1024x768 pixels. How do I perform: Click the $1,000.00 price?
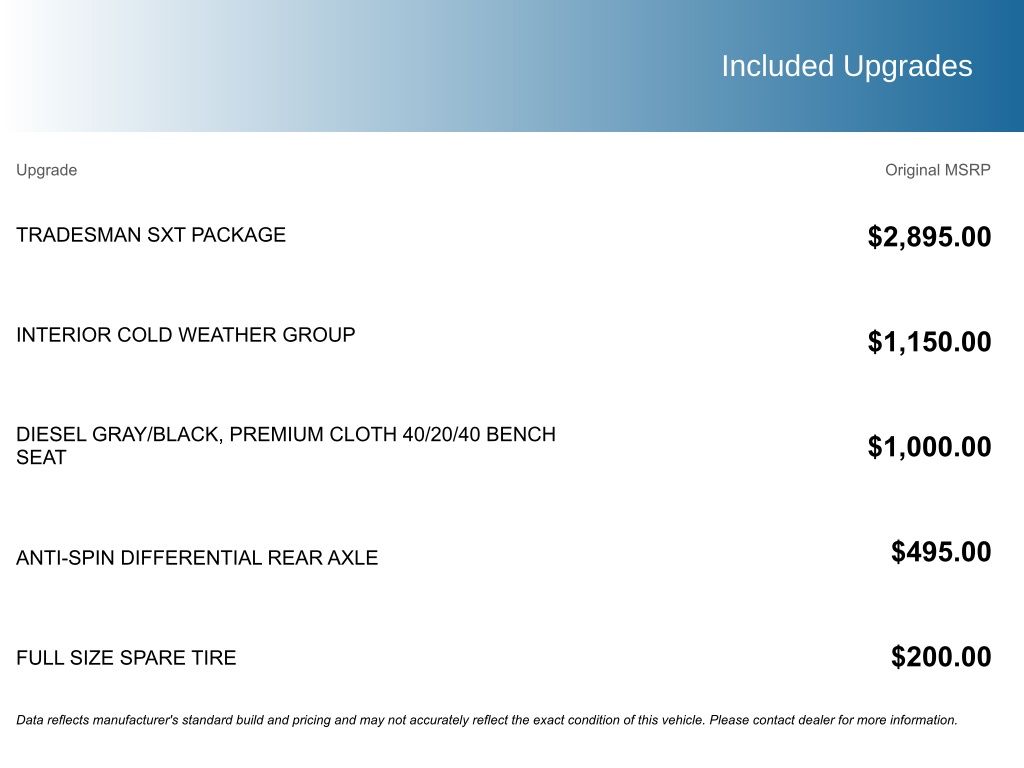click(929, 447)
